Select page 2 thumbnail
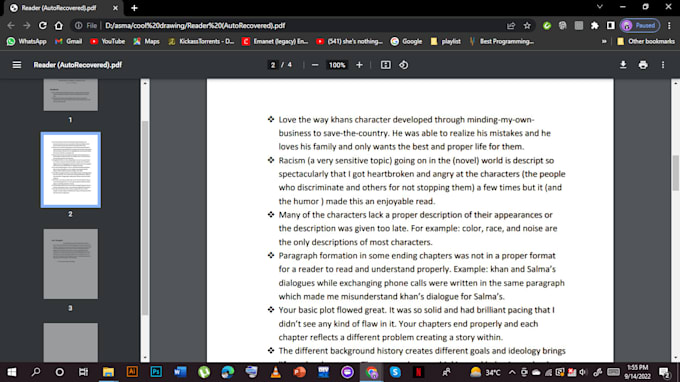The image size is (680, 382). pos(71,170)
